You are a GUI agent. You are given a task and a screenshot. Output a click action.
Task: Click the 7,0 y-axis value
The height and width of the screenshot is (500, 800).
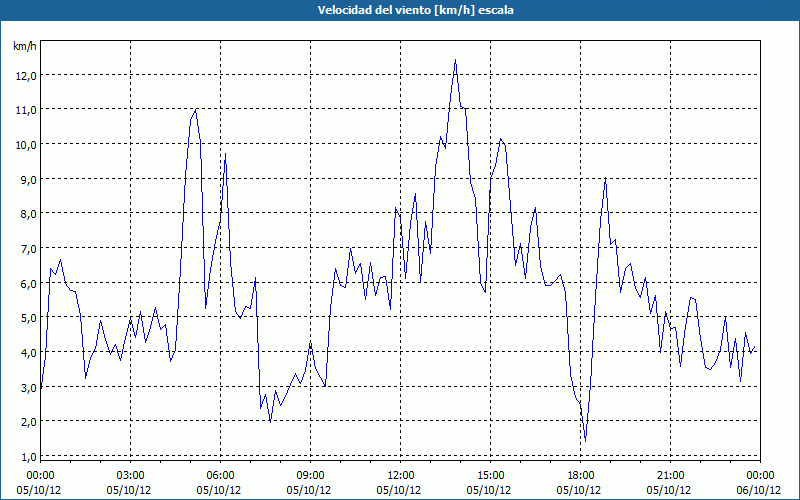pos(28,248)
